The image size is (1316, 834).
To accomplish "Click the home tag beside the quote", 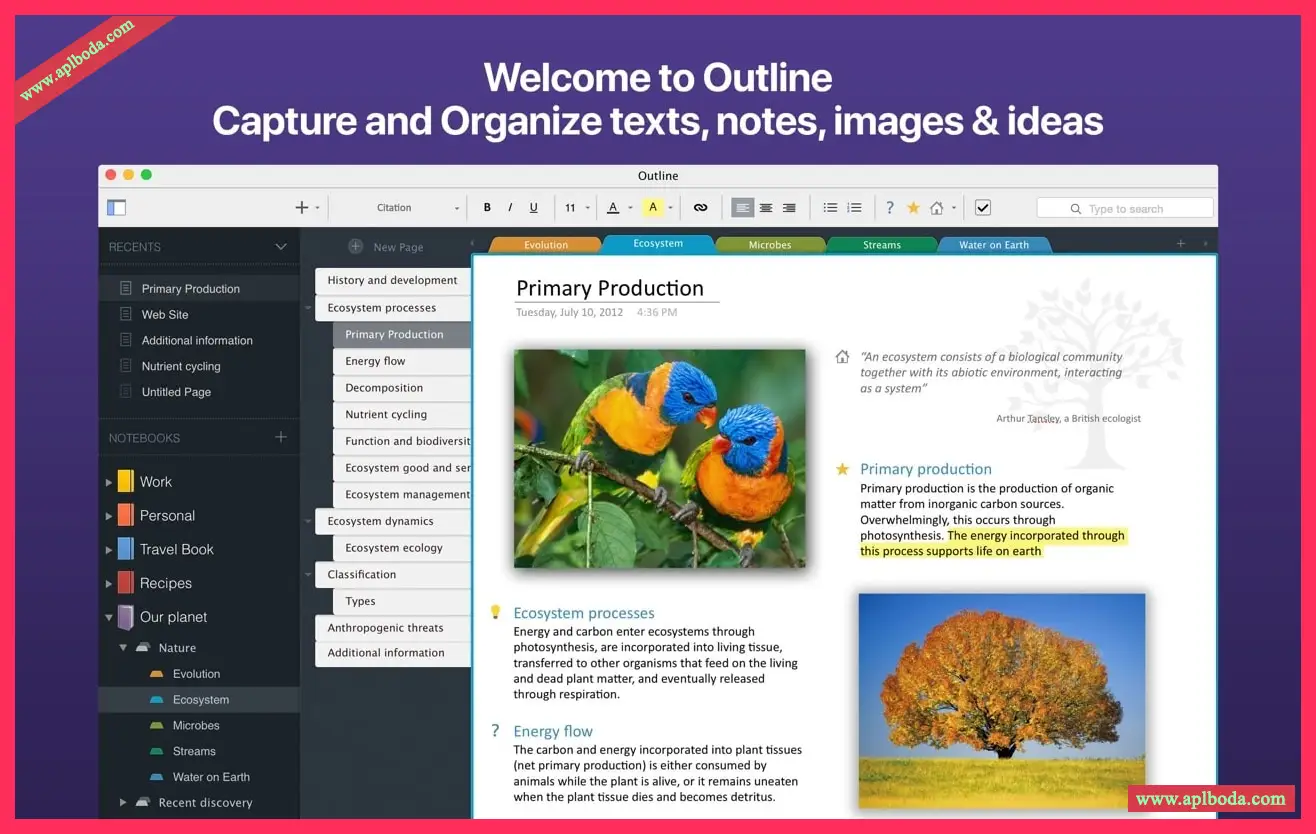I will (842, 356).
